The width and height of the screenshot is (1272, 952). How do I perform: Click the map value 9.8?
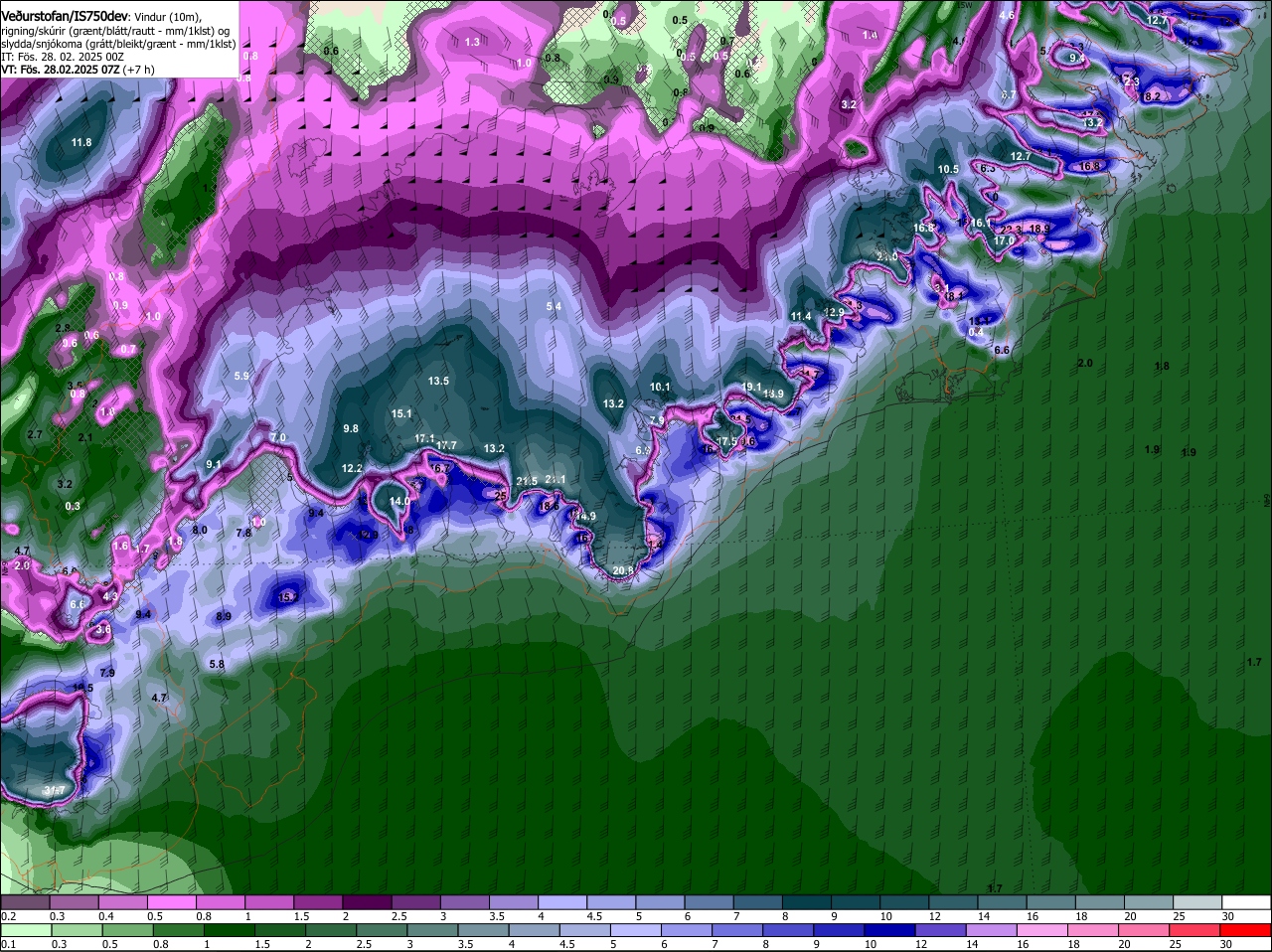(x=350, y=428)
